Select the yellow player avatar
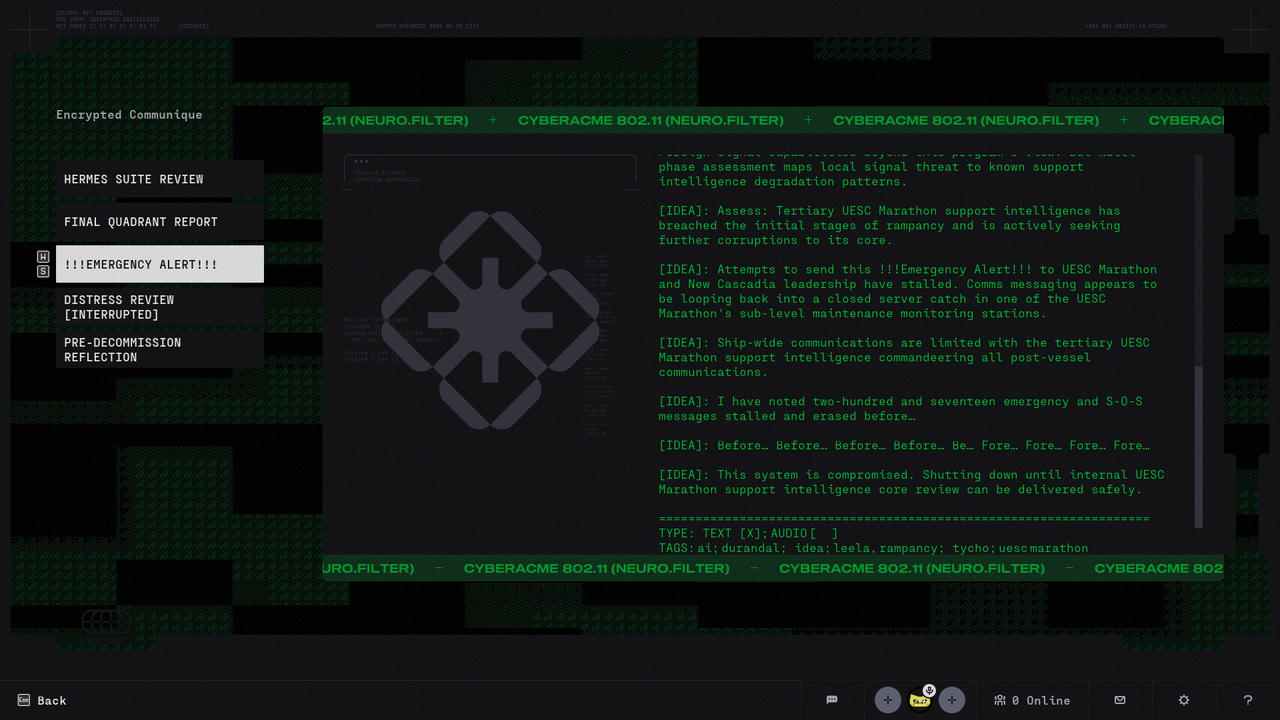Screen dimensions: 1280x720 (919, 701)
